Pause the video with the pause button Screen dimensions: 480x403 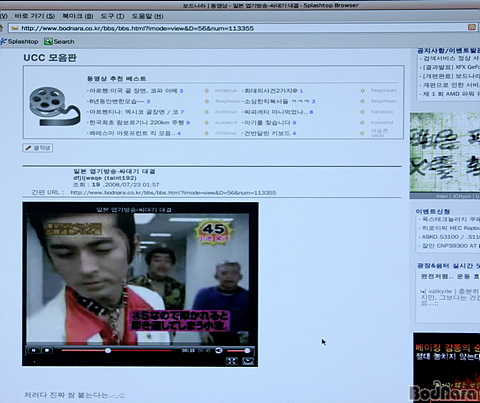[34, 350]
